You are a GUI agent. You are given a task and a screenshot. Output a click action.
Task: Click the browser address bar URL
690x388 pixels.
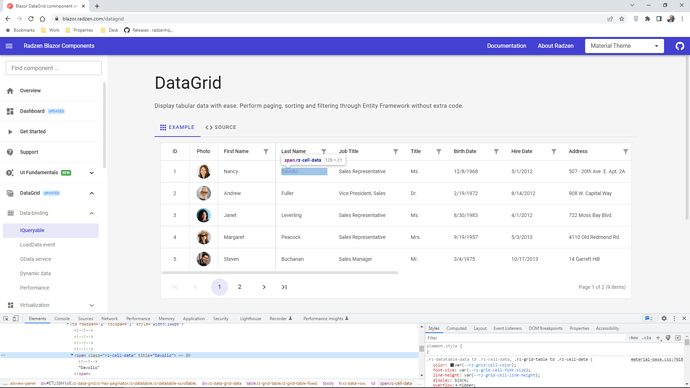(93, 19)
